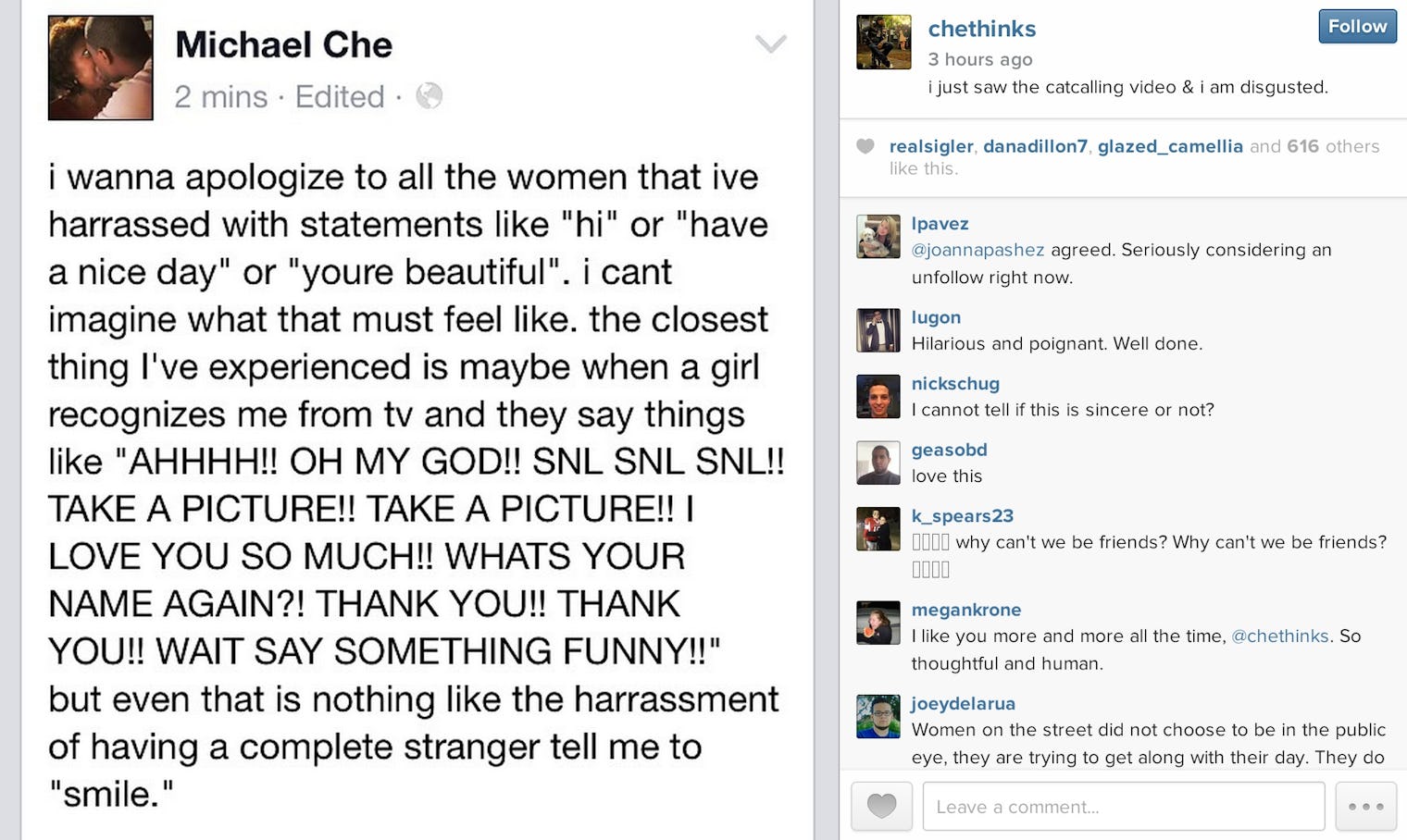
Task: Expand the post options chevron
Action: (x=770, y=43)
